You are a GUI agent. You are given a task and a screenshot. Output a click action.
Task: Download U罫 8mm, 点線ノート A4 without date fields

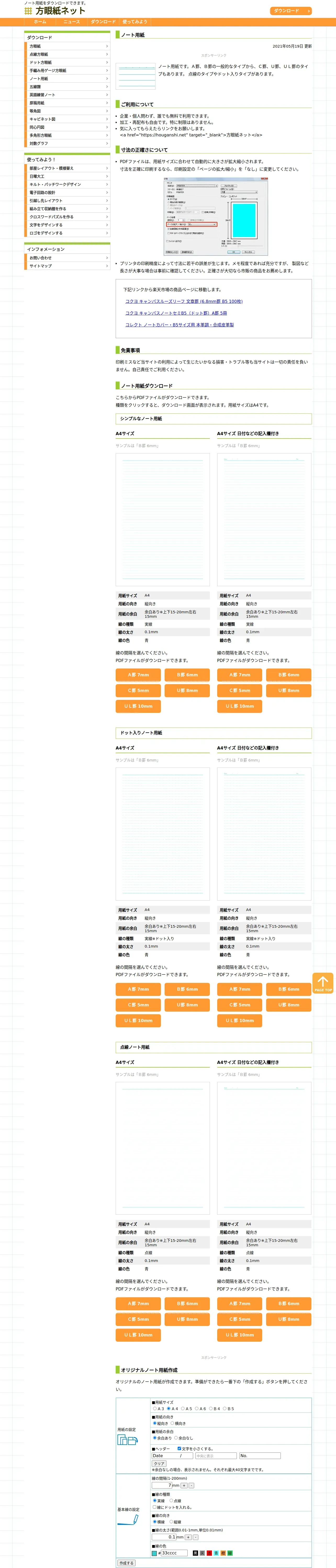click(x=187, y=1319)
